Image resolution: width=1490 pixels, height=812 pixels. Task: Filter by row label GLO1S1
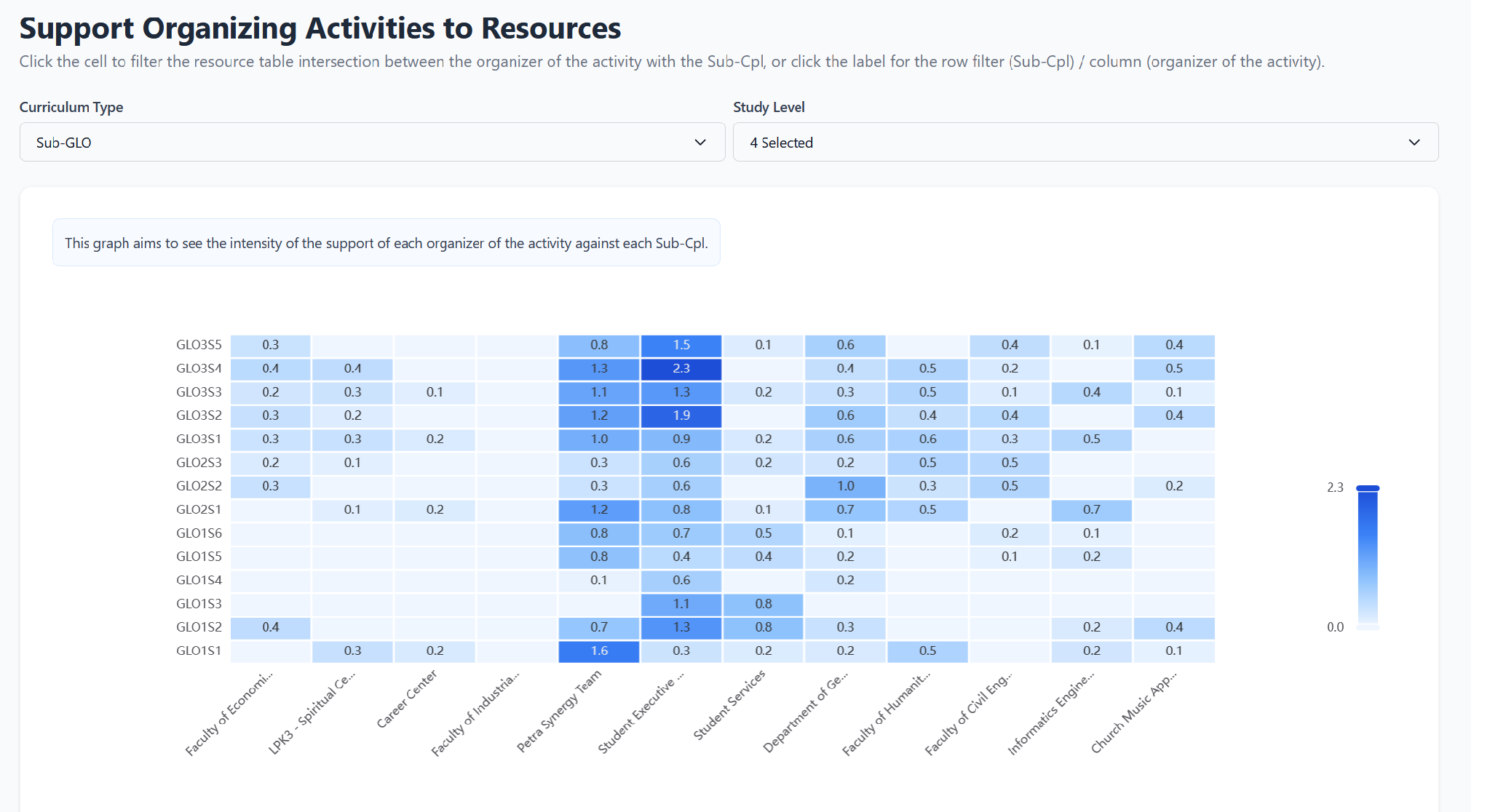[x=199, y=650]
